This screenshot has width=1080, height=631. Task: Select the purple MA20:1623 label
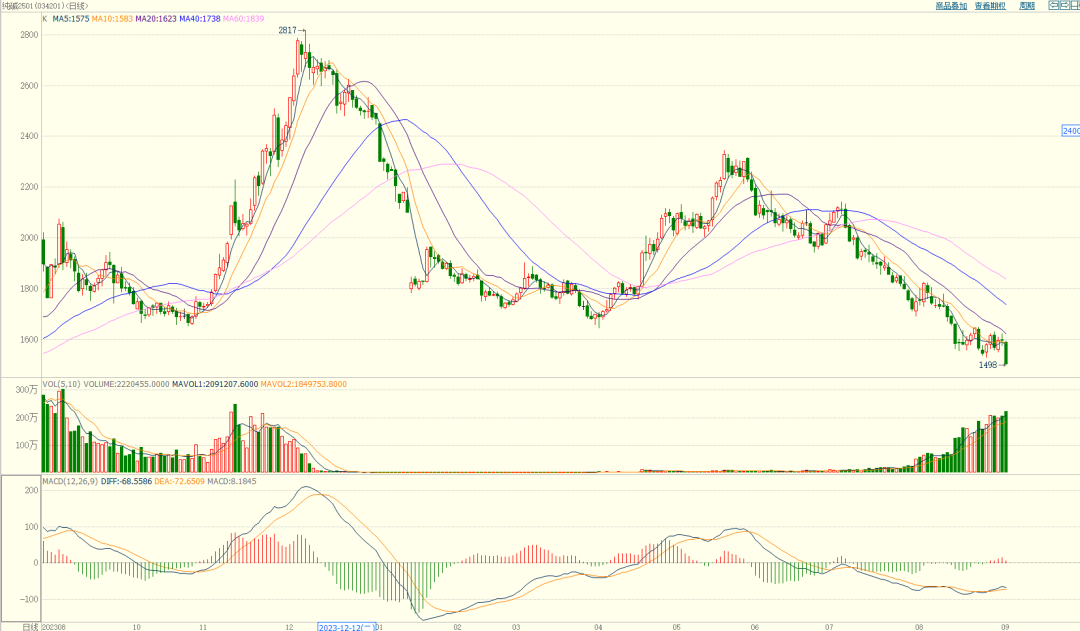pyautogui.click(x=155, y=18)
